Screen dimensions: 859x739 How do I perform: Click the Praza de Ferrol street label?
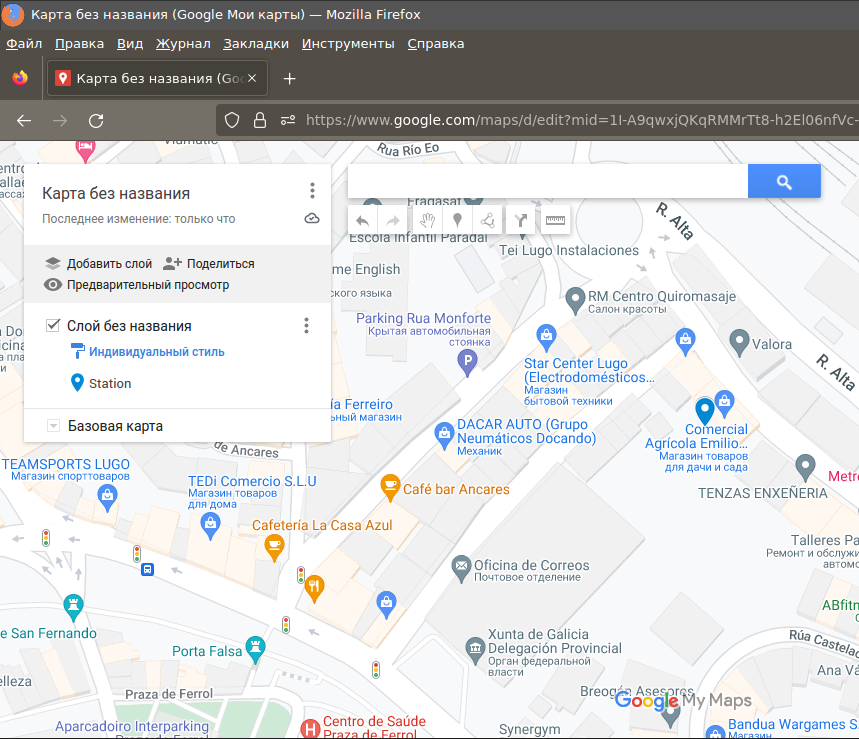(x=169, y=695)
